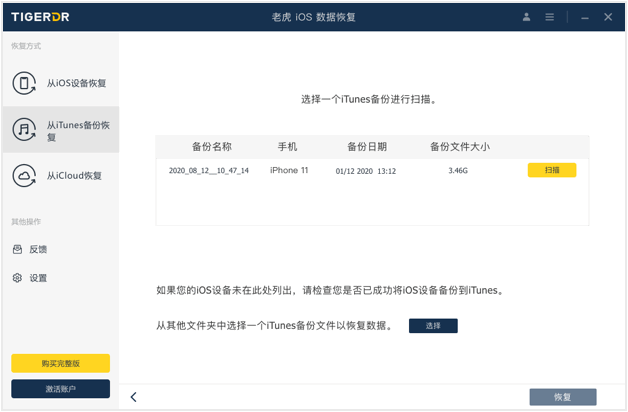Click the iCloud recovery cloud icon
The image size is (628, 412).
point(25,176)
